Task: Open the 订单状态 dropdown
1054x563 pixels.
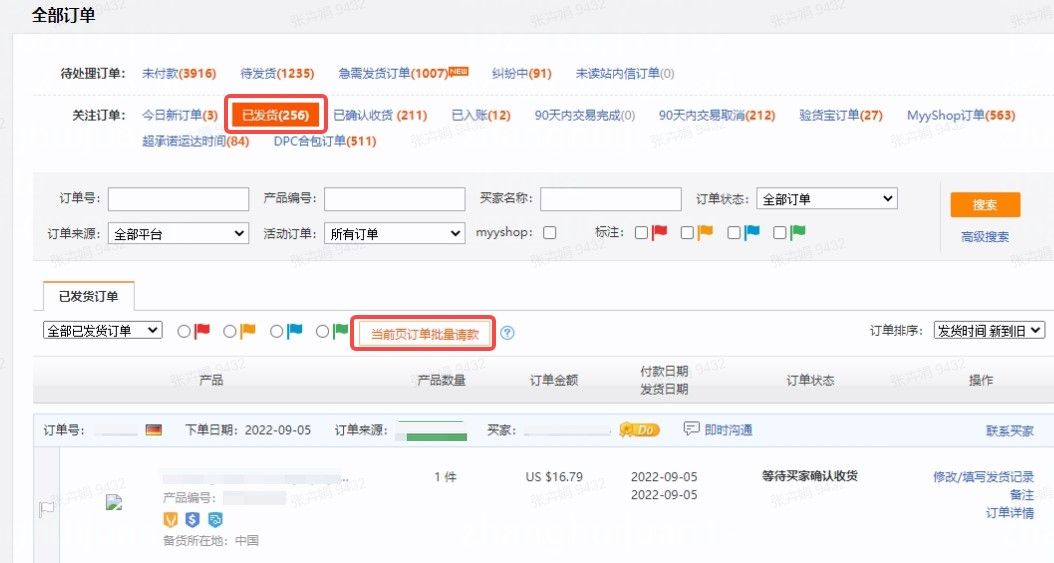Action: 826,199
